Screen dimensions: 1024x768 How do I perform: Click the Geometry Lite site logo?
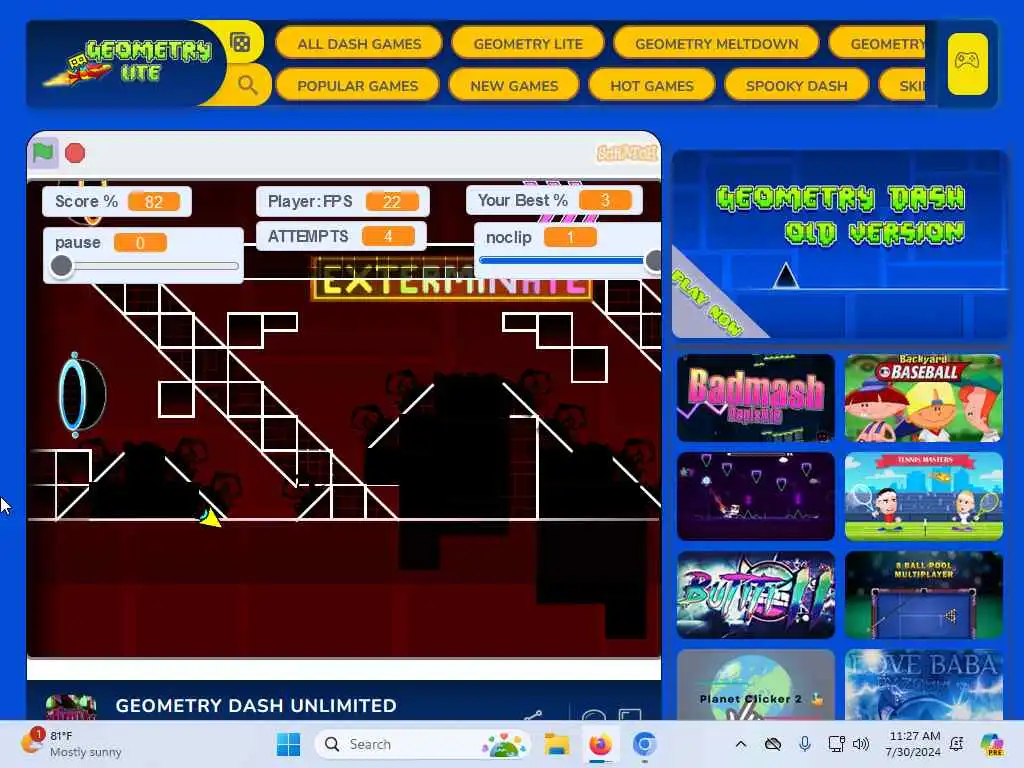[128, 63]
